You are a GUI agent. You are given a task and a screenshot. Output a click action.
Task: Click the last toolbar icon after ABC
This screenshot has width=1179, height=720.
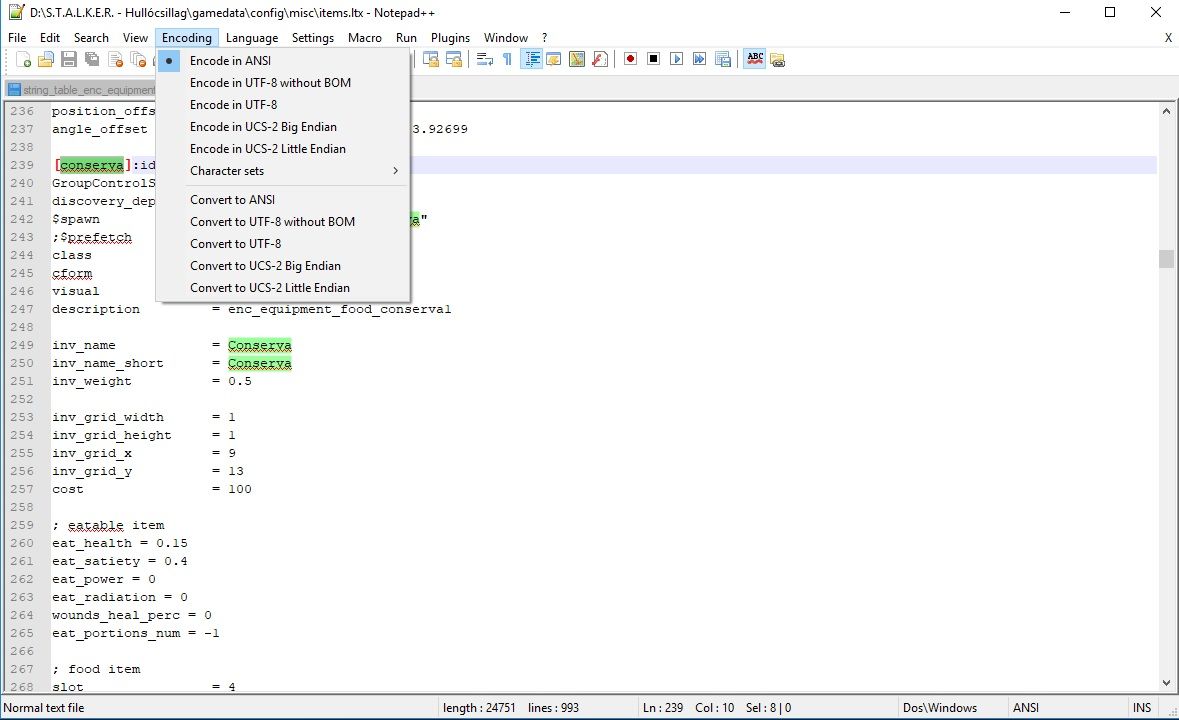(777, 59)
